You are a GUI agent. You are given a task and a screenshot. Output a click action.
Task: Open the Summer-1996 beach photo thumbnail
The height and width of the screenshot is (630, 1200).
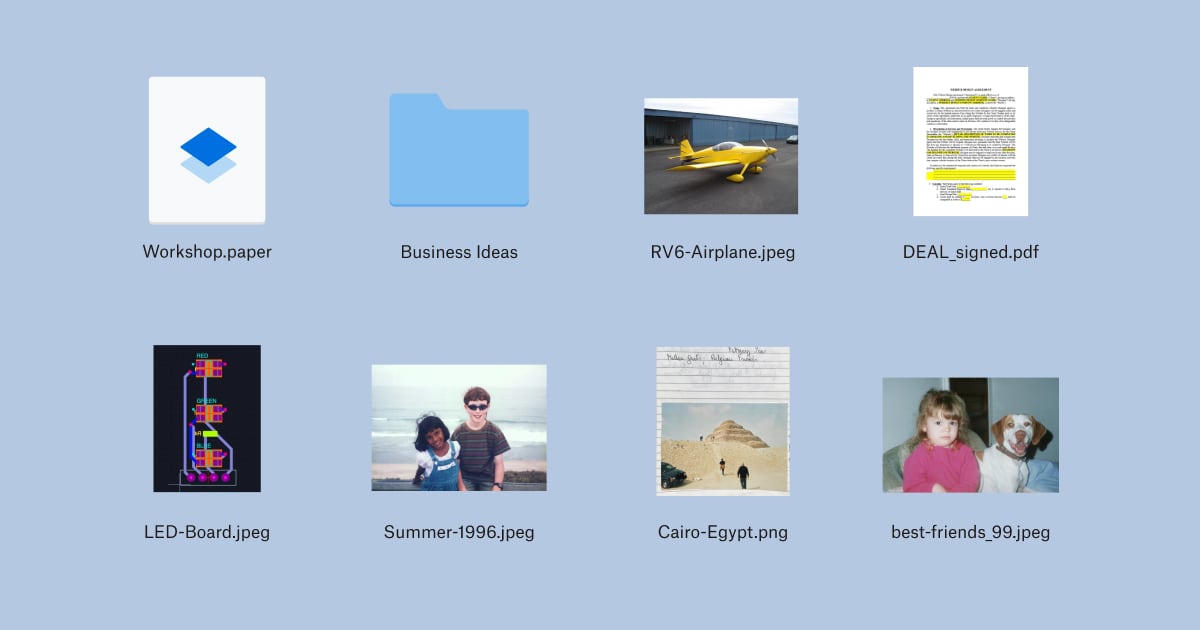tap(459, 427)
